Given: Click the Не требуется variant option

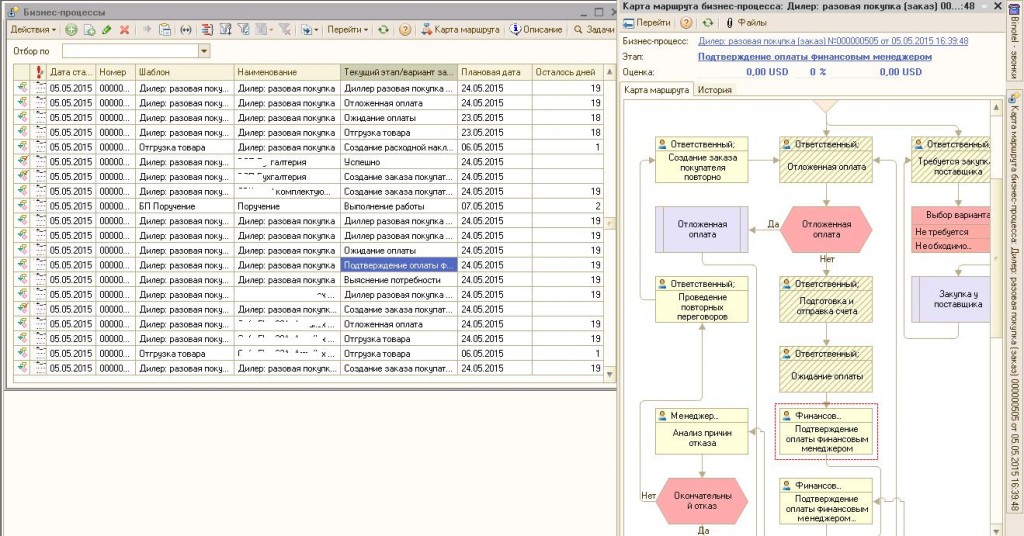Looking at the screenshot, I should pos(952,232).
